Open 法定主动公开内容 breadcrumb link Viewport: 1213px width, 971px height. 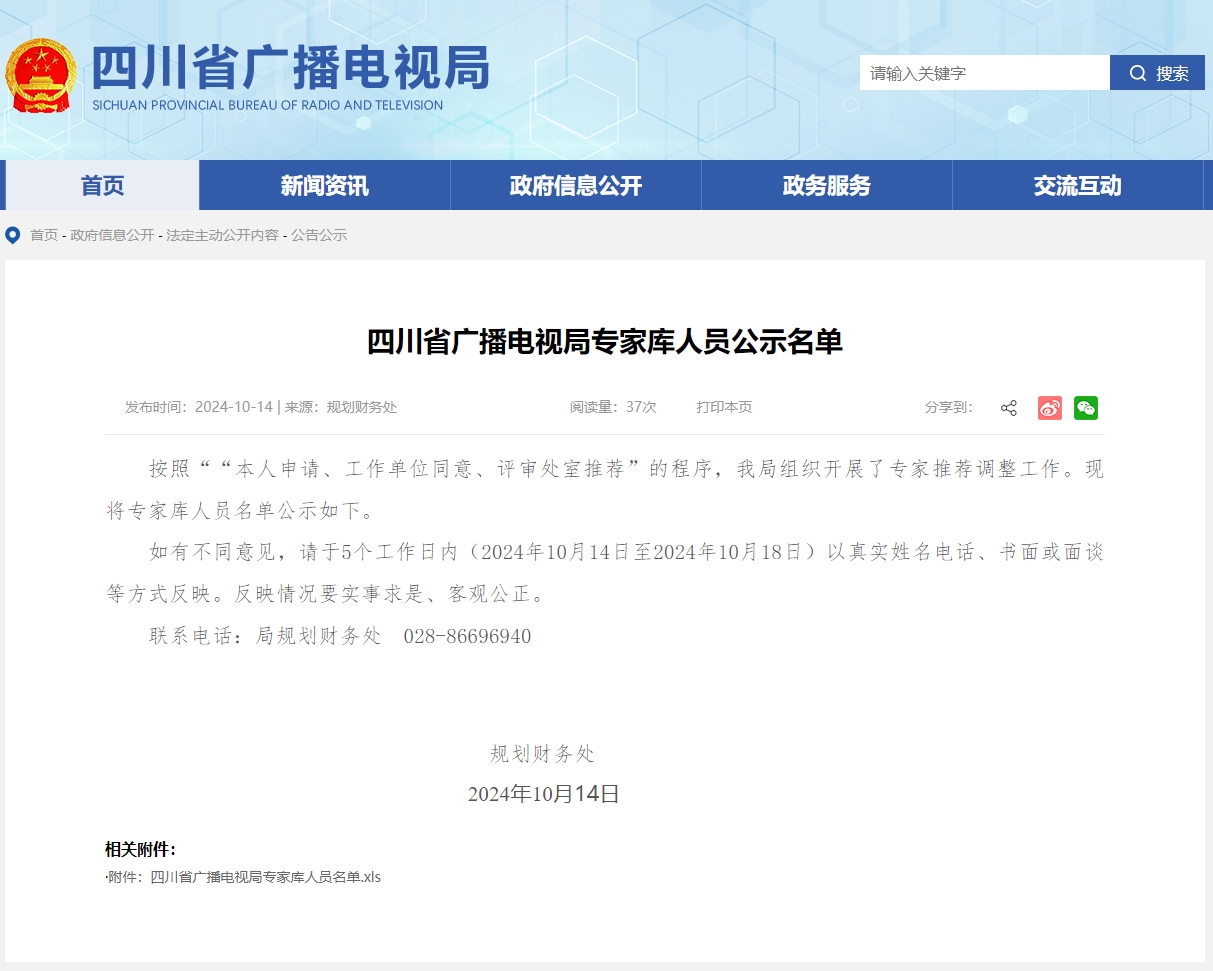pyautogui.click(x=222, y=235)
